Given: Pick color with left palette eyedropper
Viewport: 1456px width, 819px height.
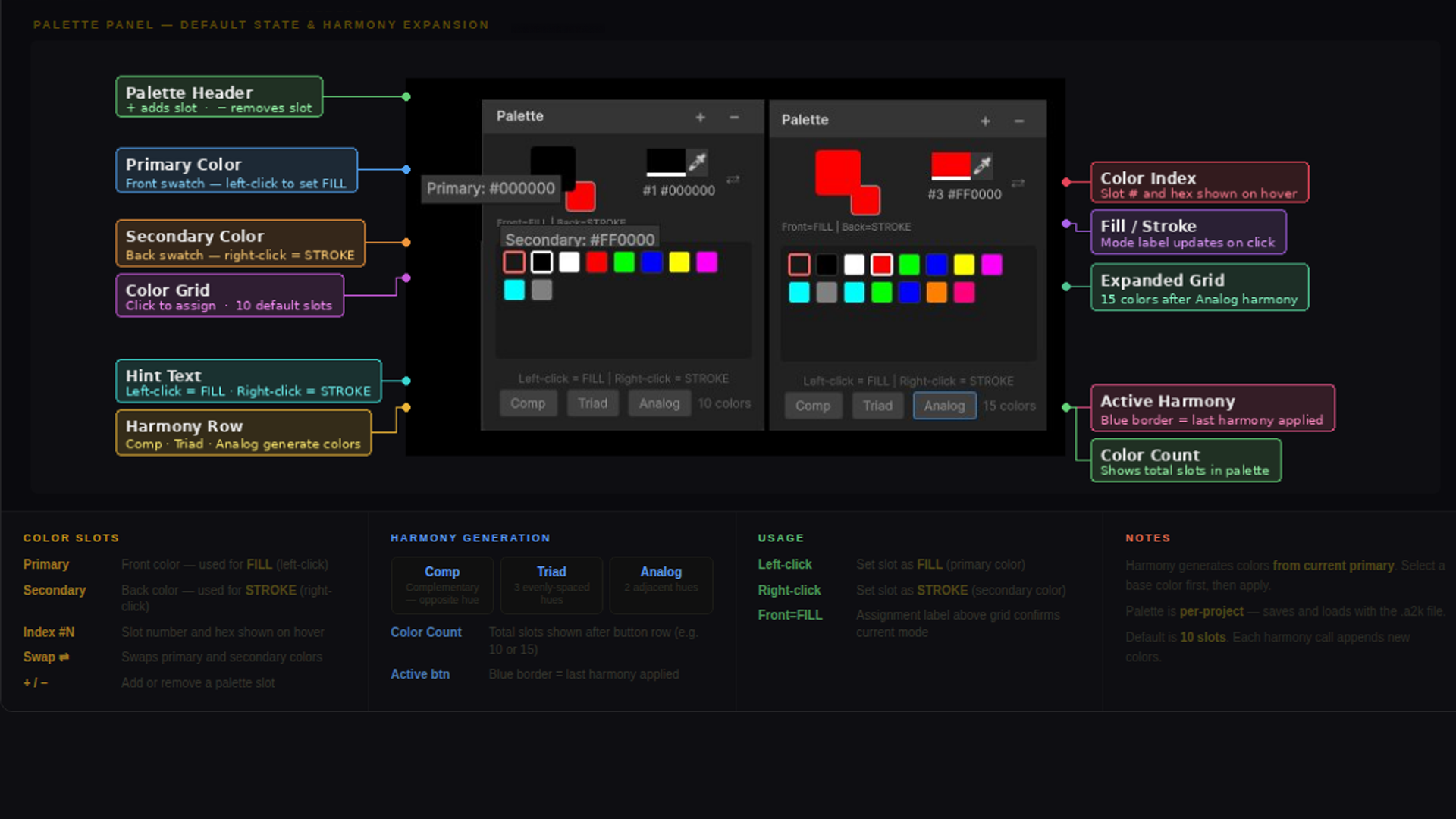Looking at the screenshot, I should point(697,162).
